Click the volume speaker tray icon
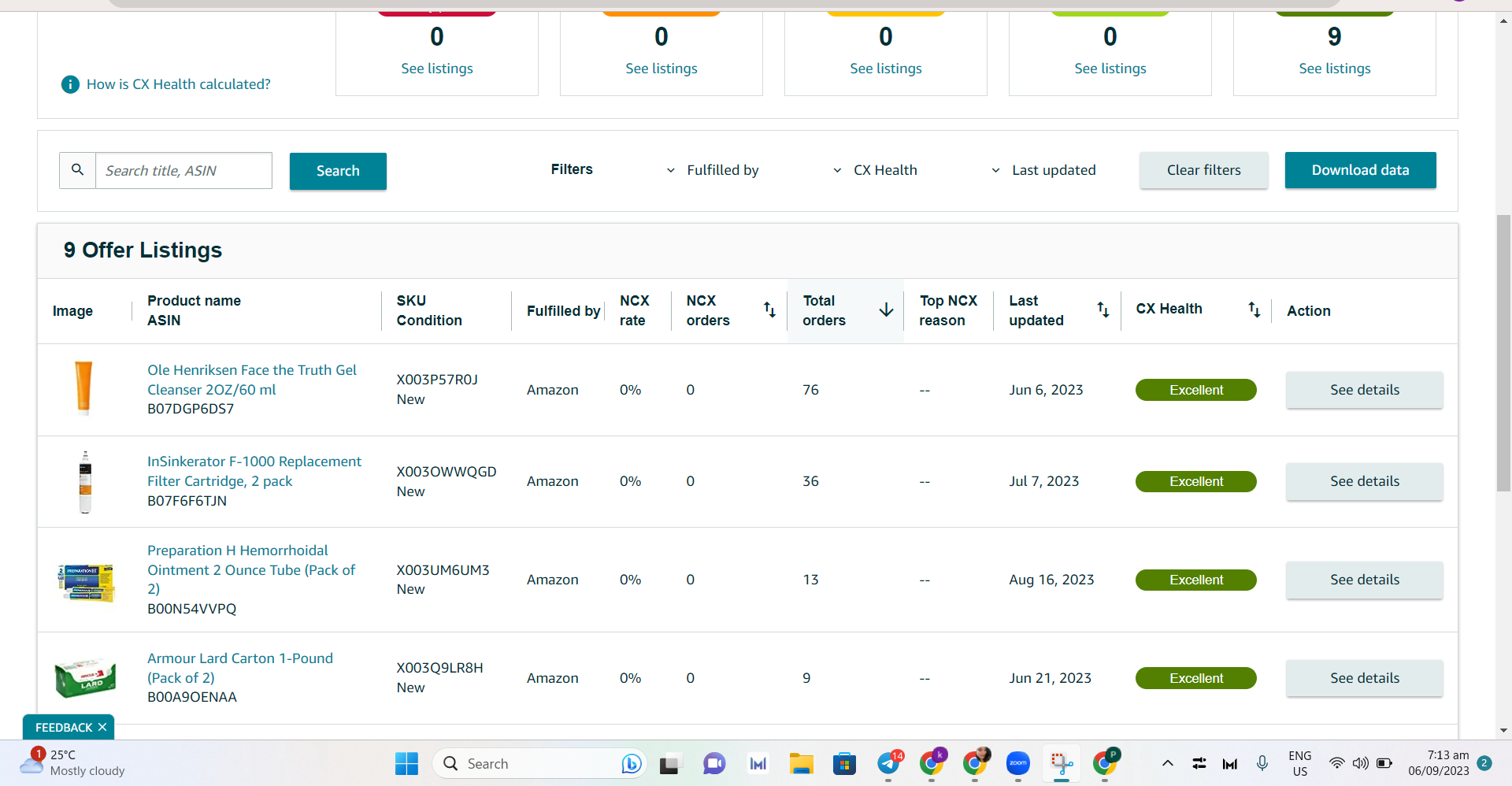 click(x=1360, y=763)
